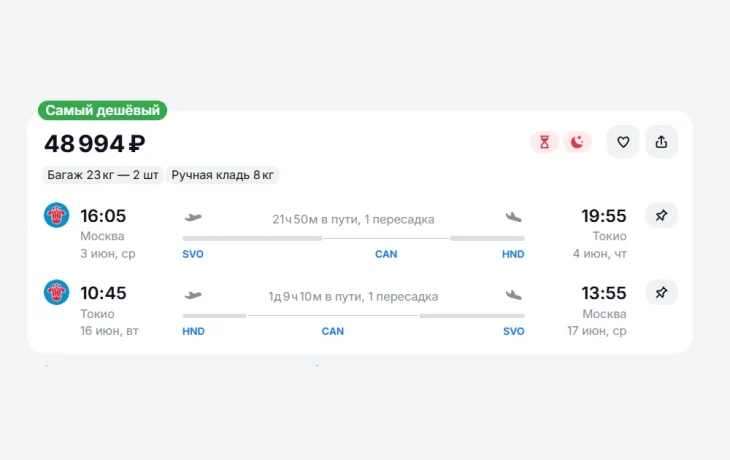Image resolution: width=730 pixels, height=460 pixels.
Task: Click HND arrival code on outbound flight
Action: pos(513,254)
